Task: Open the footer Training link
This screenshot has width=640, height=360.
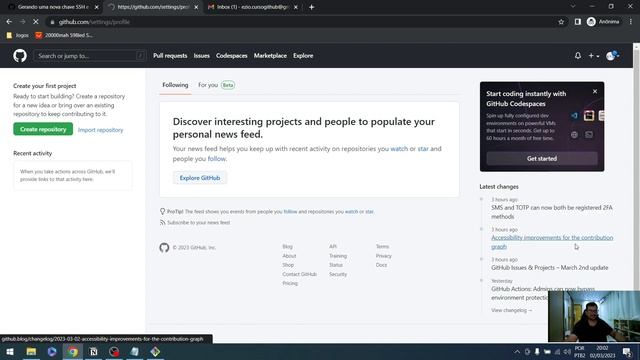Action: tap(338, 256)
